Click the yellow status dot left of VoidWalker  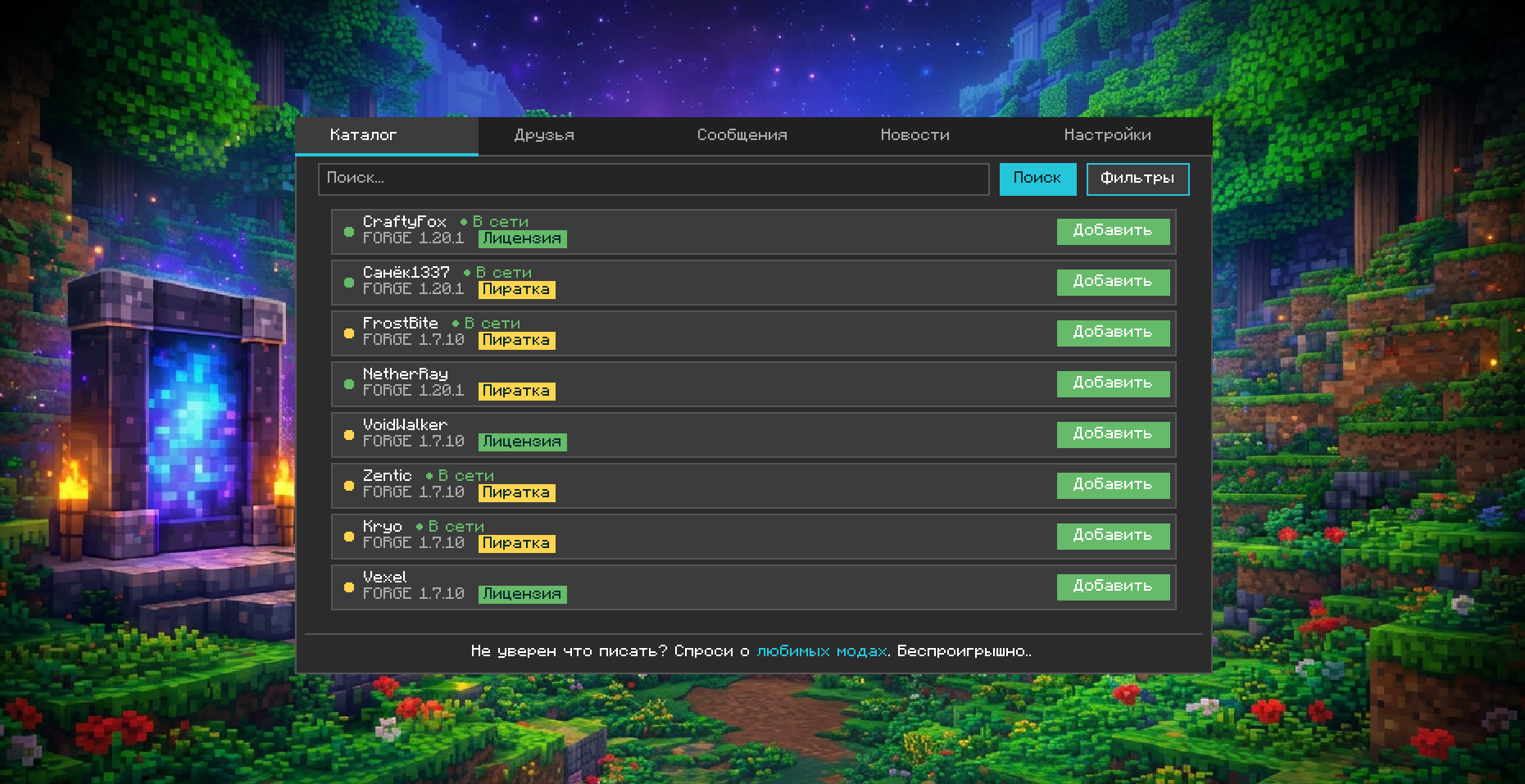click(x=349, y=435)
